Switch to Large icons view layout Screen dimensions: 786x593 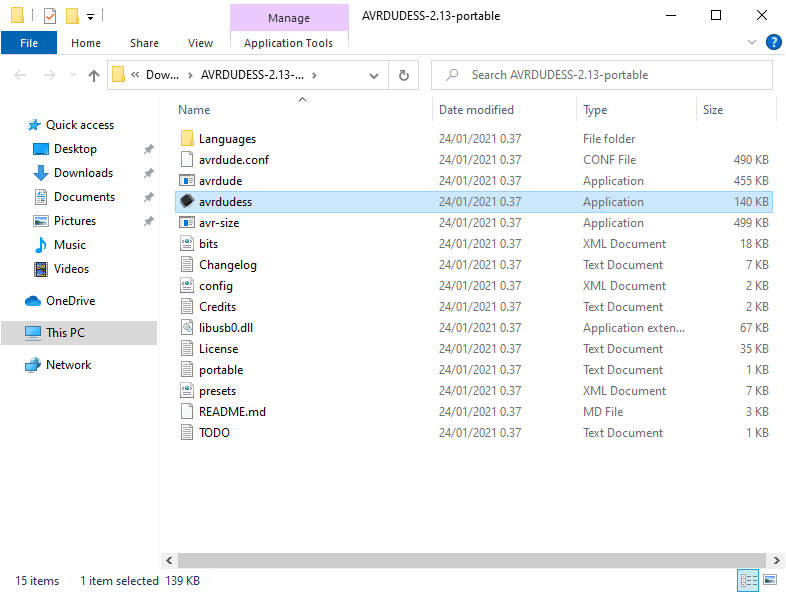tap(770, 580)
